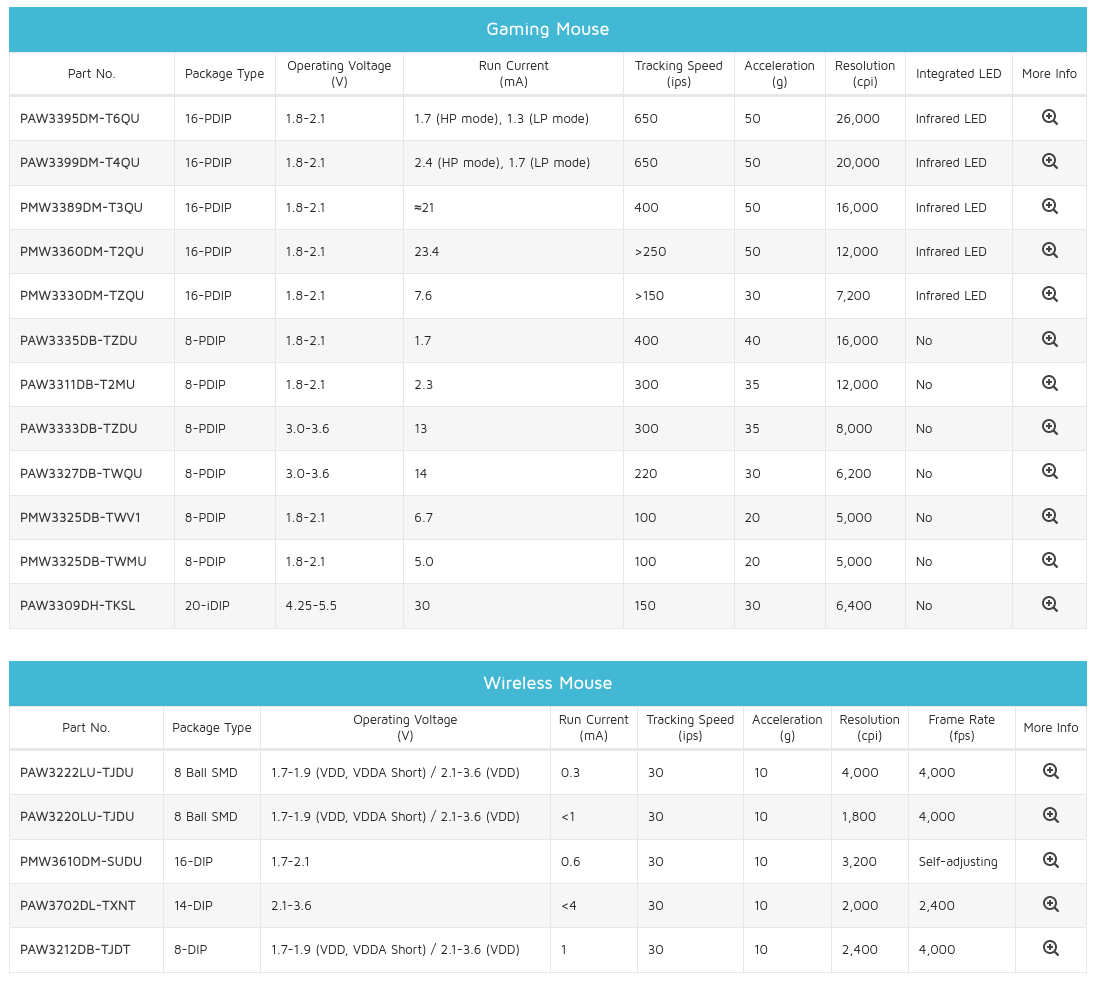Select part number PAW3395DM-T6QU
1108x992 pixels.
[x=79, y=119]
